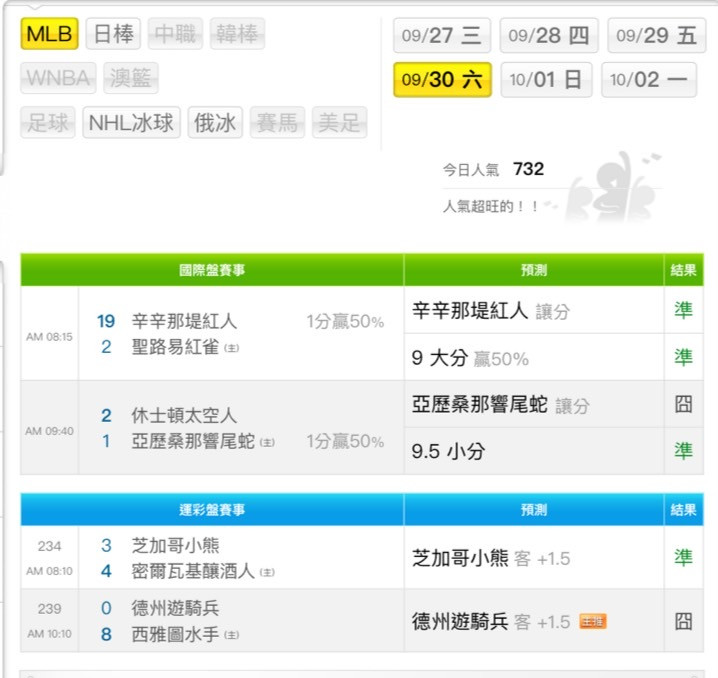Image resolution: width=718 pixels, height=678 pixels.
Task: Choose date 09/28 四
Action: pyautogui.click(x=549, y=35)
